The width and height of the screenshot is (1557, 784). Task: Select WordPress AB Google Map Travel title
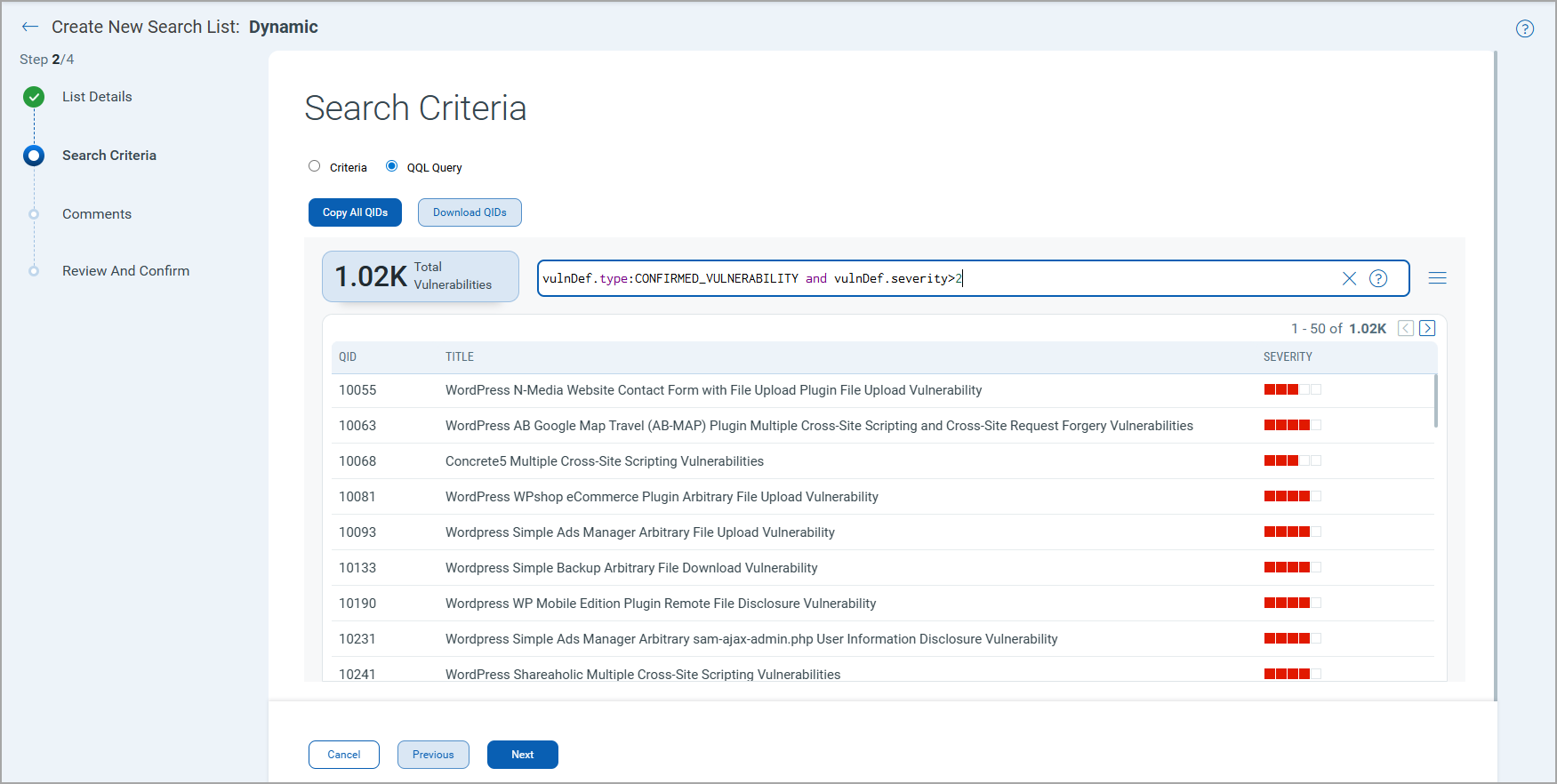point(819,426)
